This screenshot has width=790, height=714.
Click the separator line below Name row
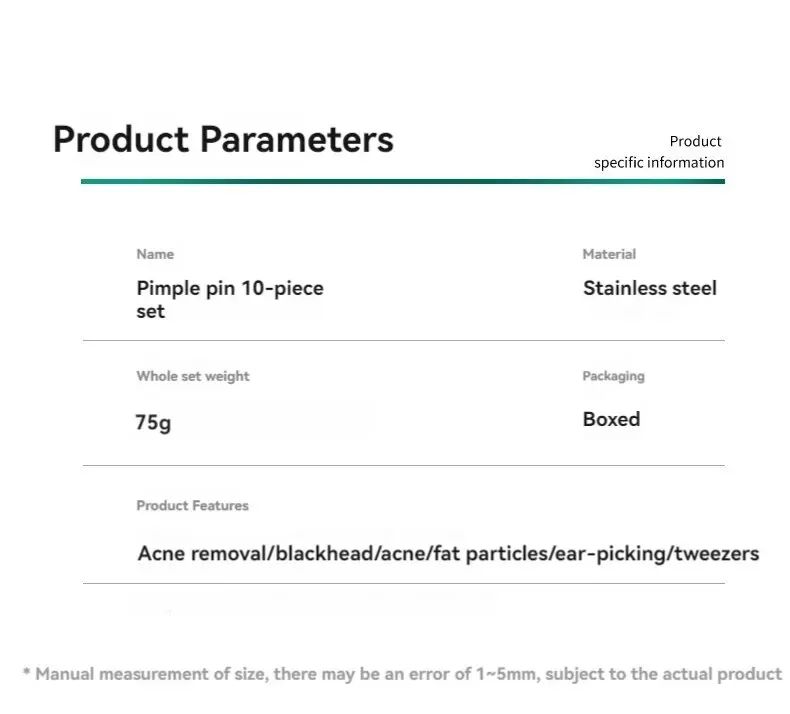coord(404,341)
